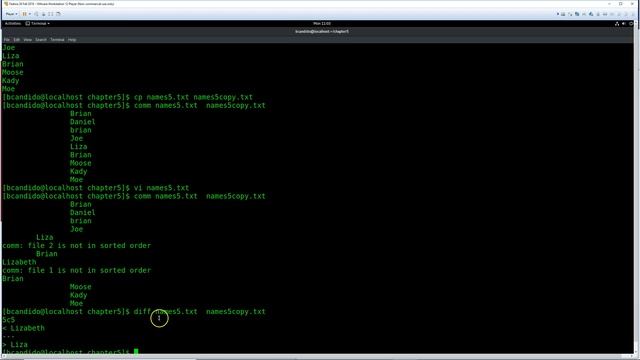Open the Edit menu in Terminal
Viewport: 640px width, 360px height.
tap(17, 40)
